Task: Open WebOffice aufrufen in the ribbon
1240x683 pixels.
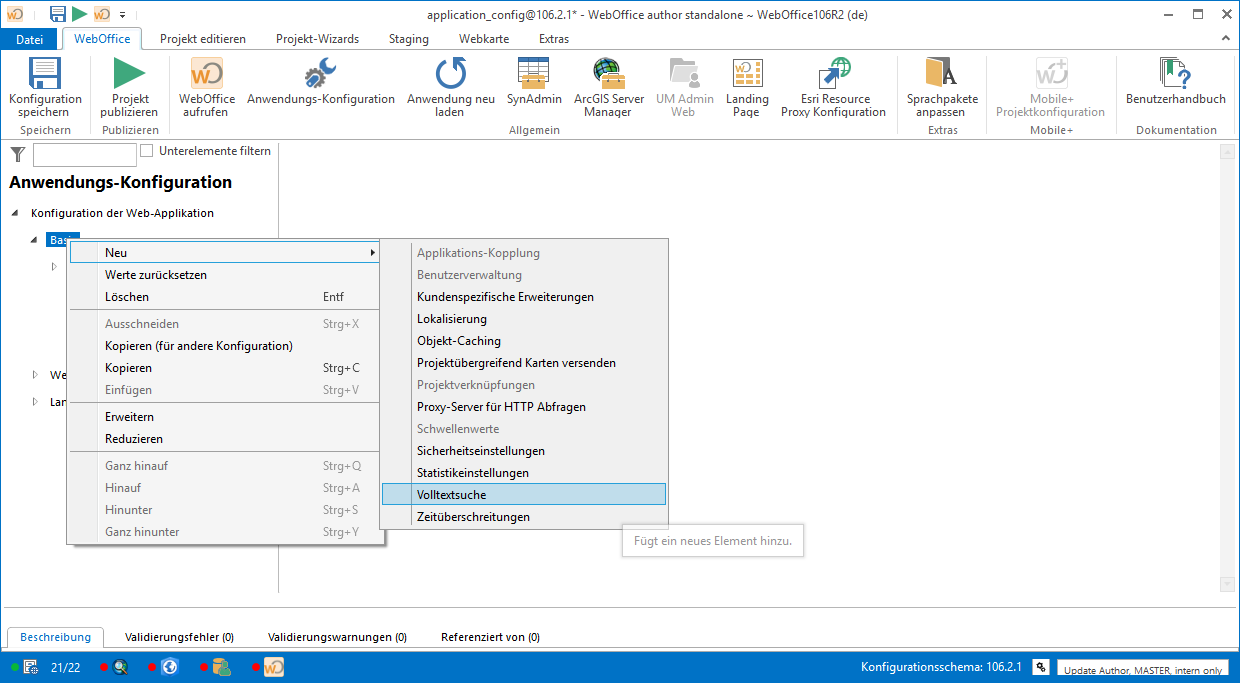Action: 207,74
